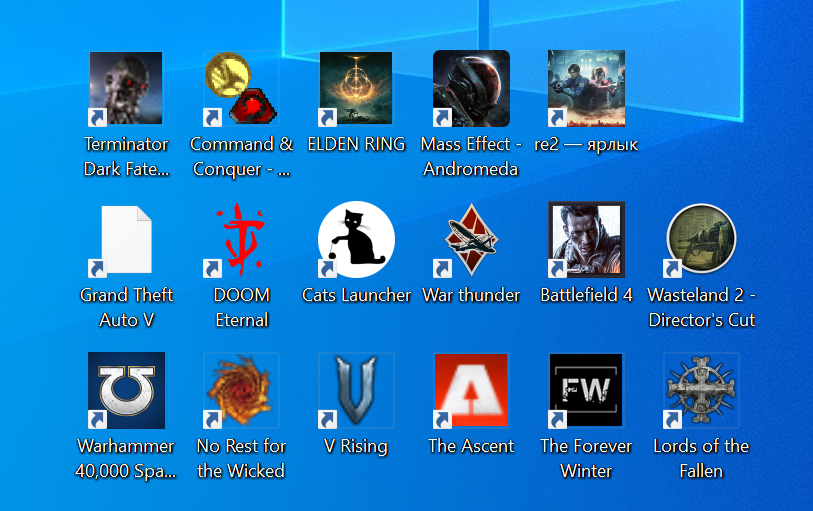This screenshot has height=511, width=813.
Task: Click the 'Battlefield 4' text label
Action: point(586,295)
